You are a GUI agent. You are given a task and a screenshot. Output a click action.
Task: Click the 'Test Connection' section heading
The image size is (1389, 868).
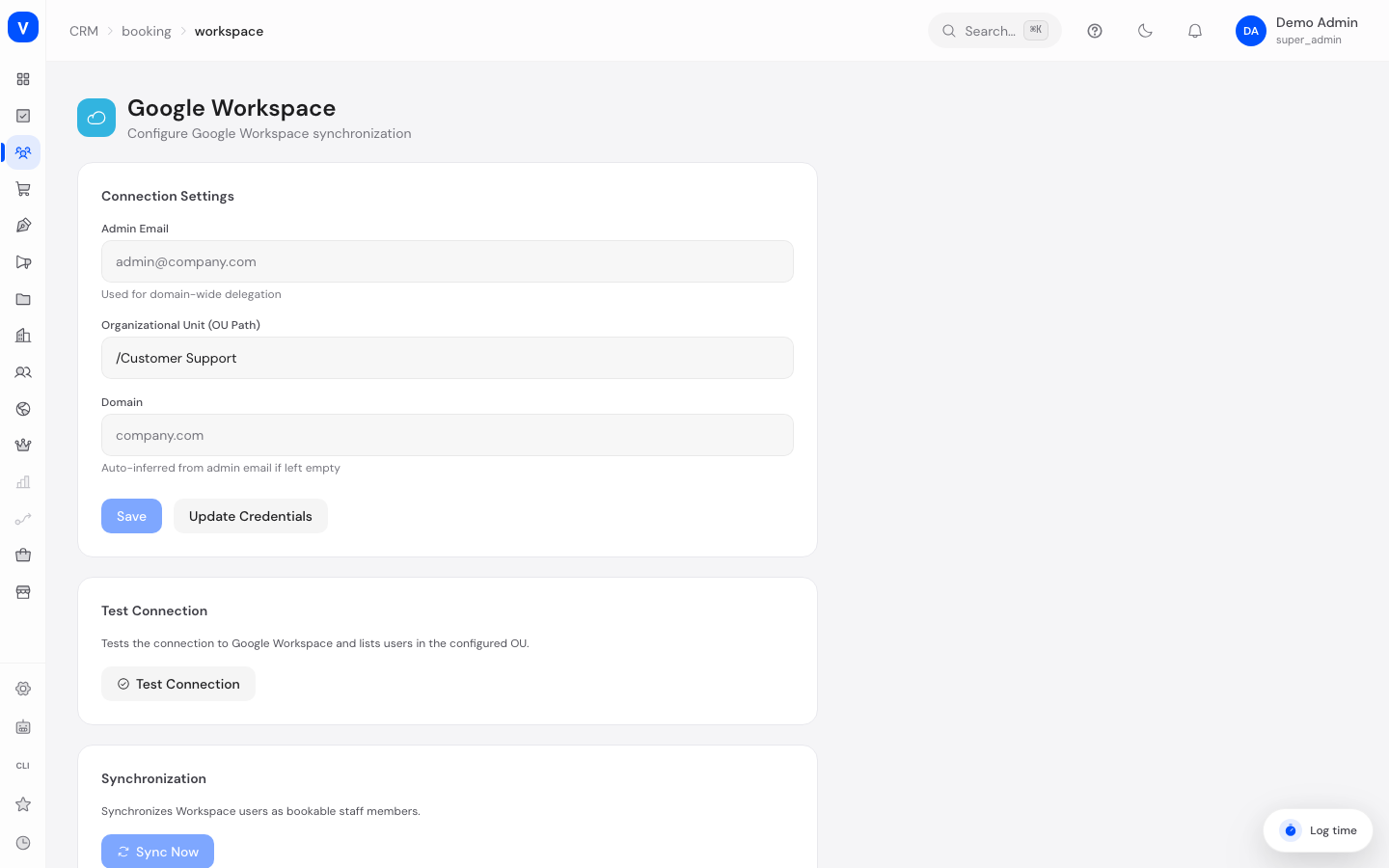pos(154,610)
